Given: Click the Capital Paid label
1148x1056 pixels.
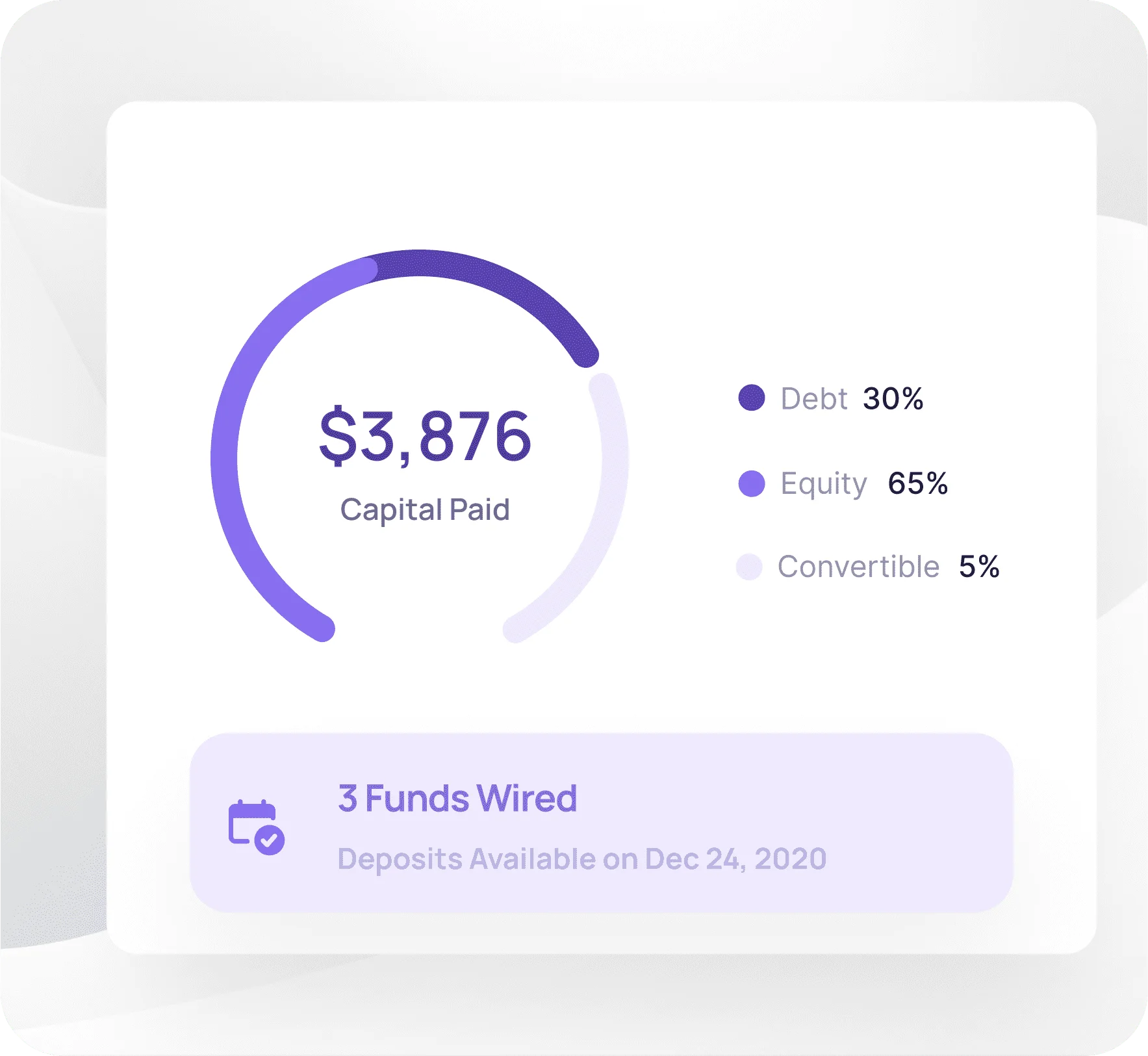Looking at the screenshot, I should pos(425,509).
